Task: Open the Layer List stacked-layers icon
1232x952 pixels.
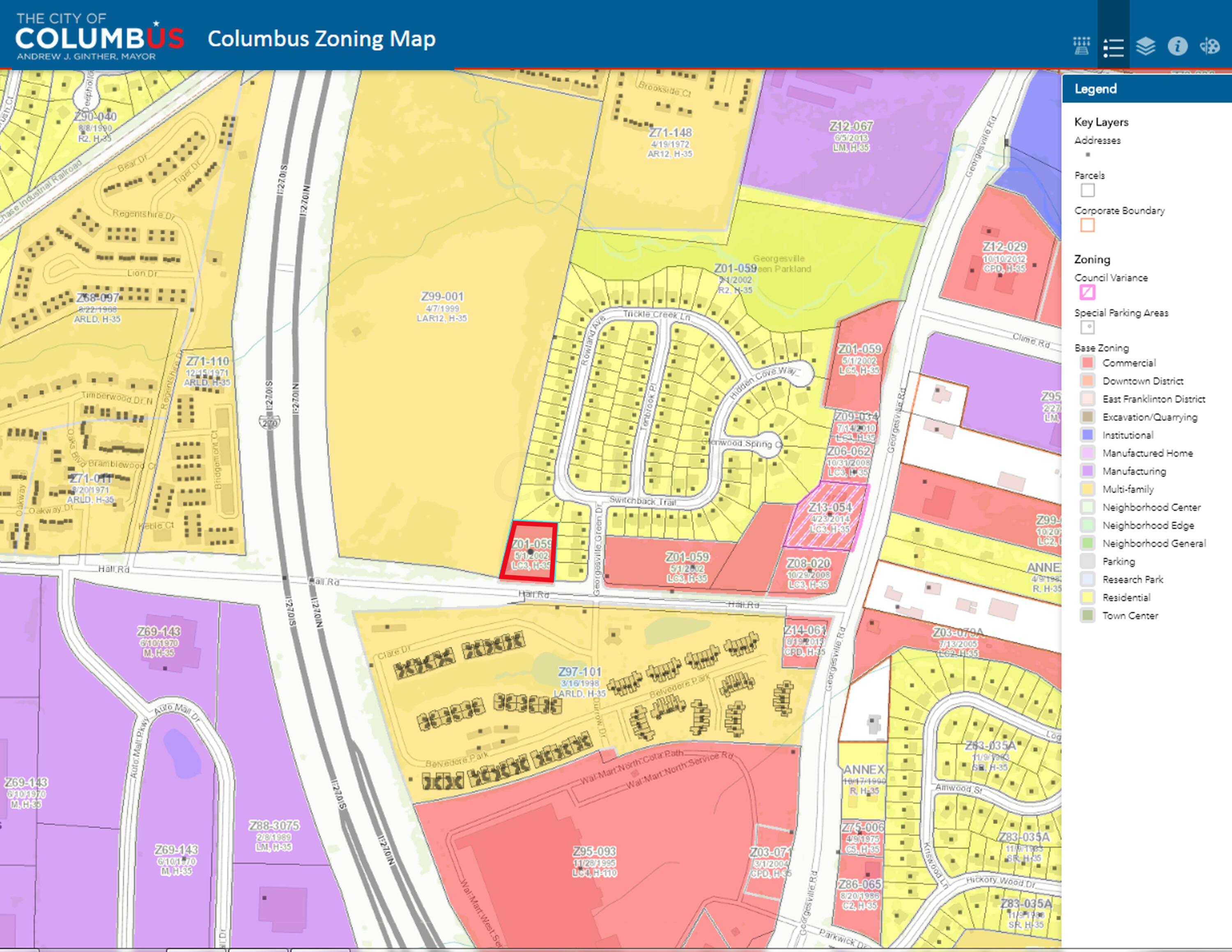Action: point(1145,46)
